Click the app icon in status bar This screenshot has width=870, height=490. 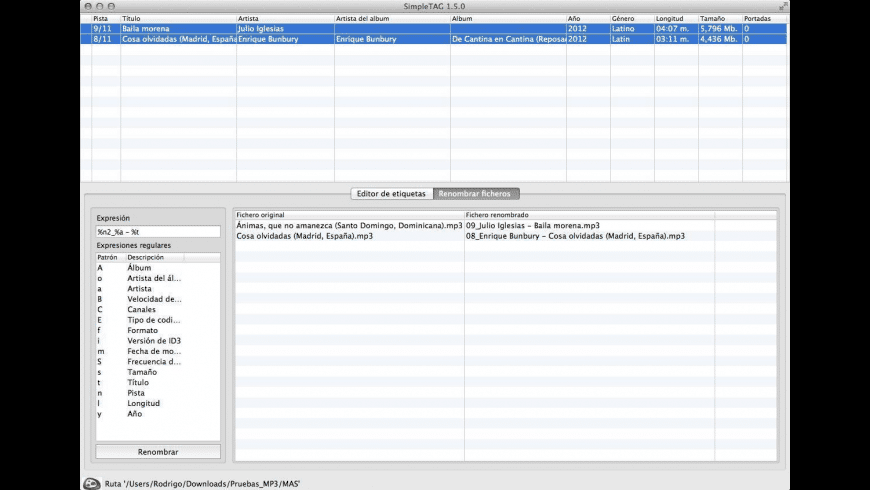(92, 483)
